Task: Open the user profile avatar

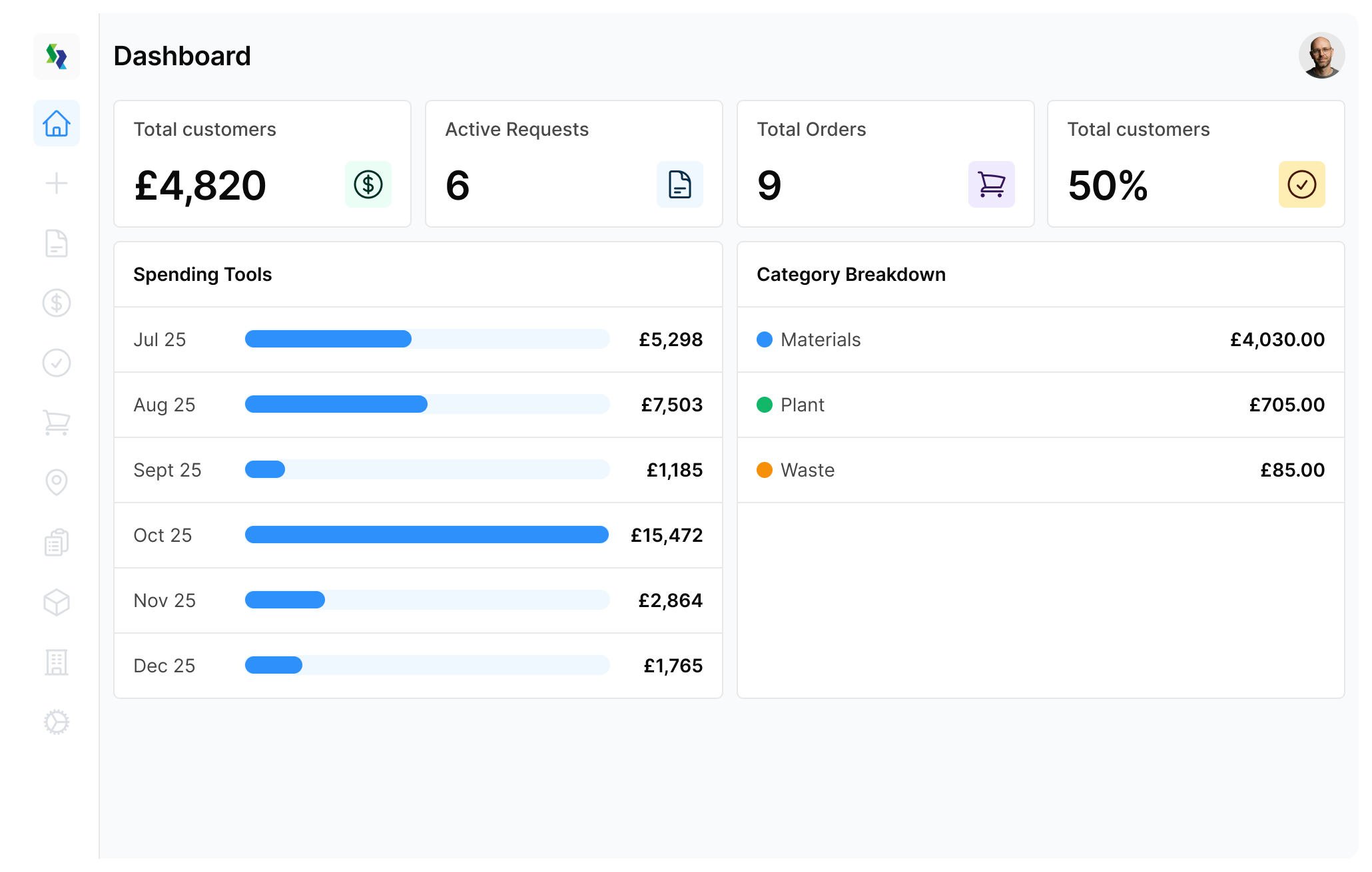Action: point(1321,56)
